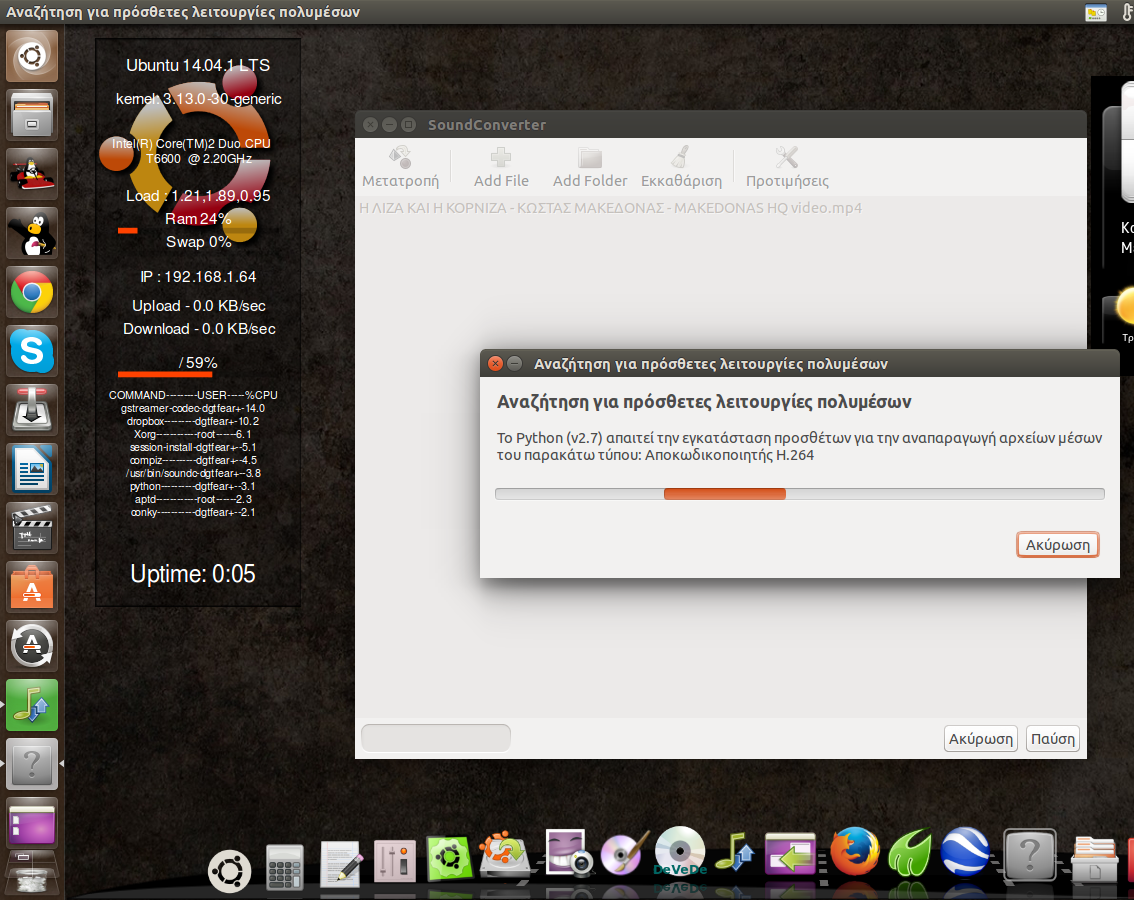
Task: Cancel the codec search dialog with Ακύρωση
Action: click(x=1057, y=545)
